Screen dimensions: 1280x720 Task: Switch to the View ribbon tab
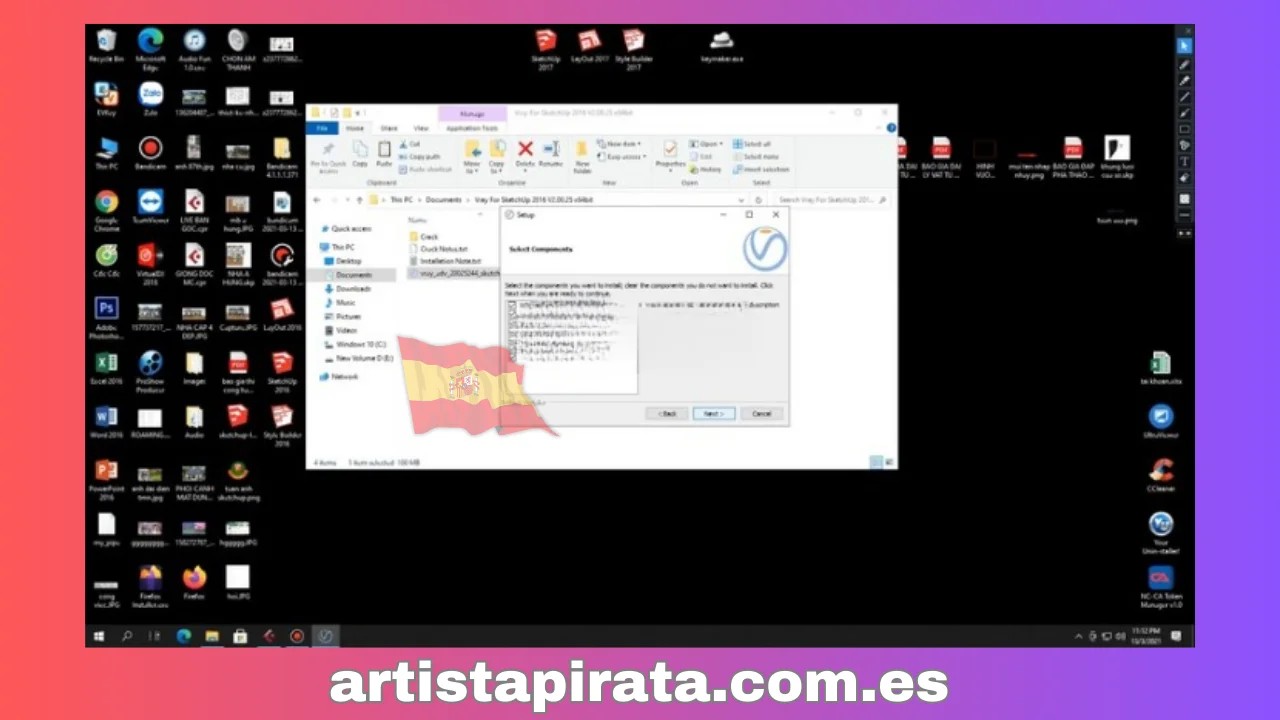click(x=421, y=128)
